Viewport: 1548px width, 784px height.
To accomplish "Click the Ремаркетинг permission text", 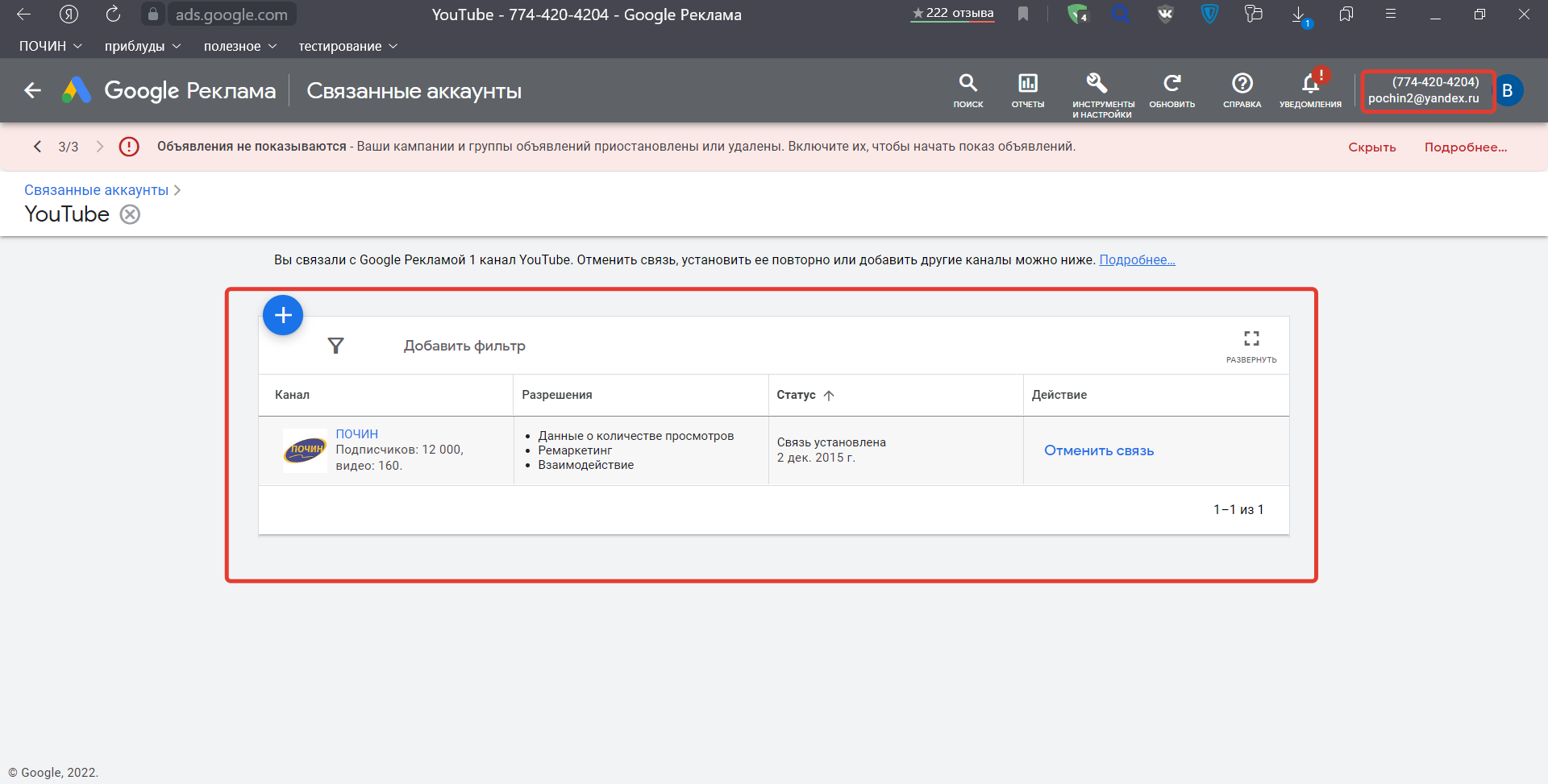I will point(575,450).
